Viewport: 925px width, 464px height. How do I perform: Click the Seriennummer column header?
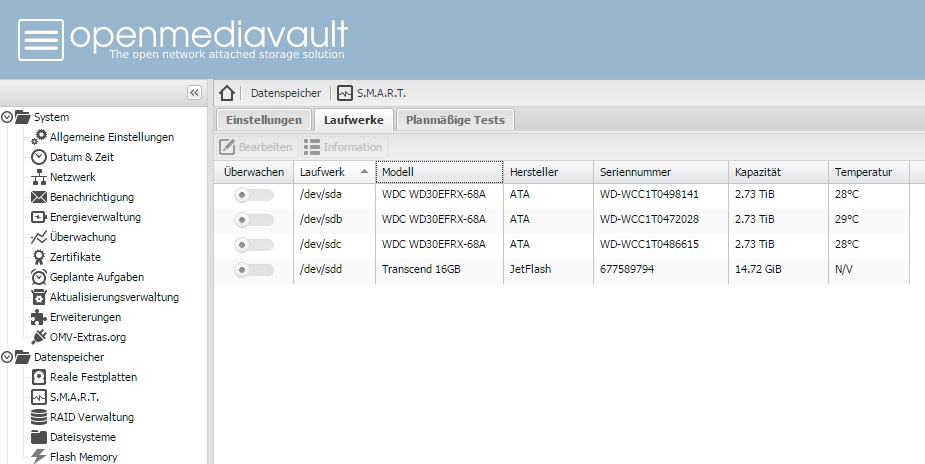[661, 172]
